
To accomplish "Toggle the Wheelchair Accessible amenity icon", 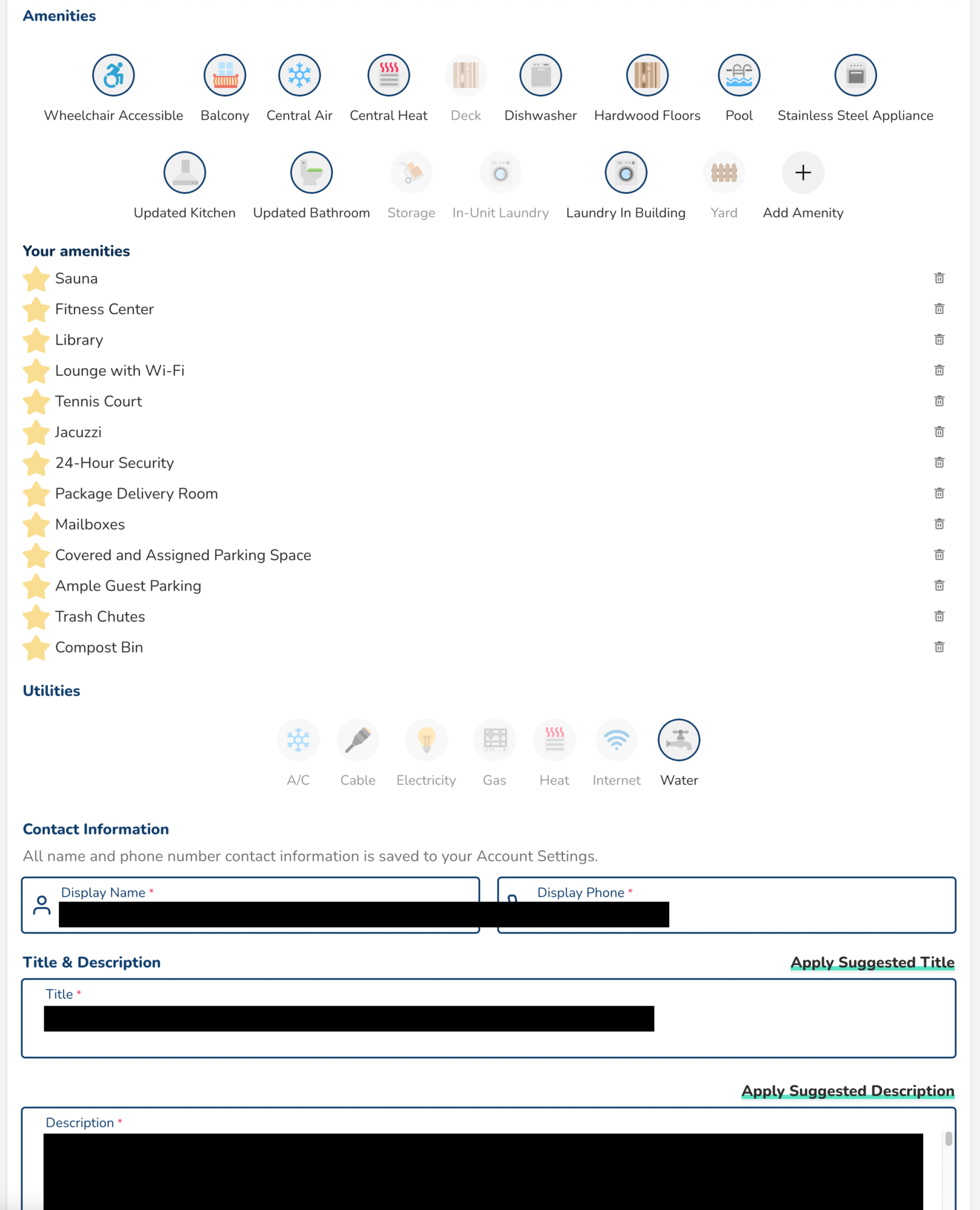I will [x=113, y=75].
